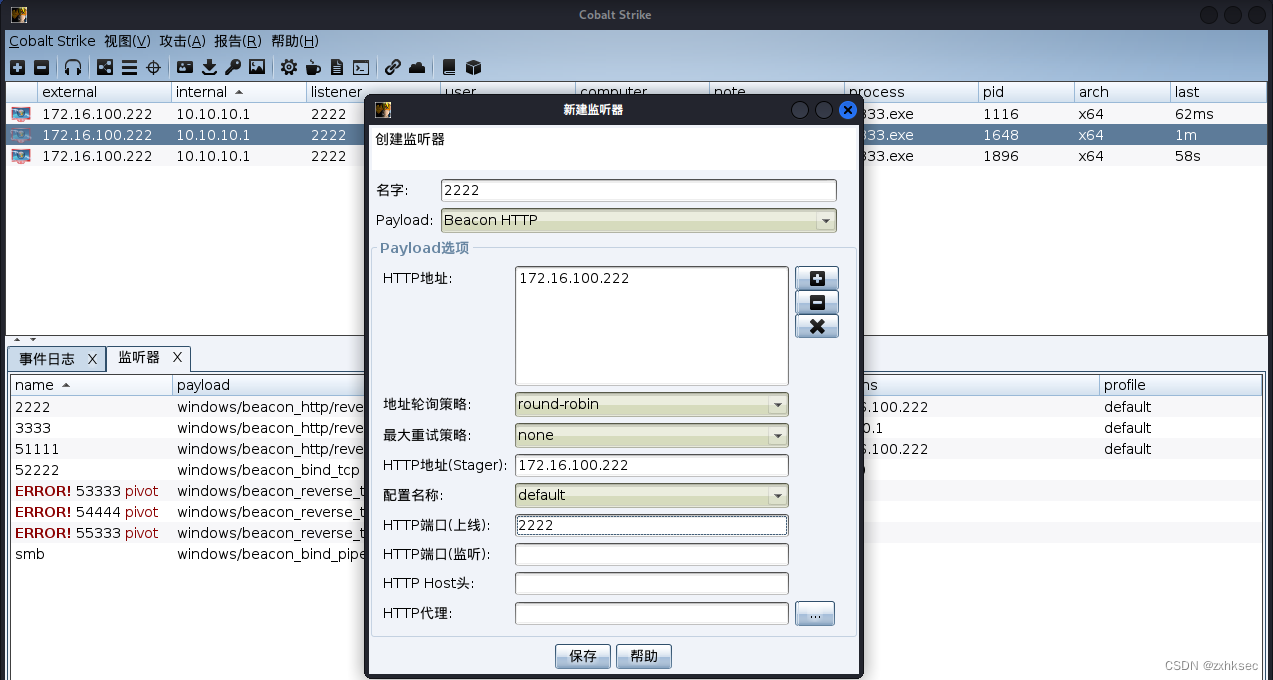Click the HTTP端口(上线) field
This screenshot has height=680, width=1273.
pos(652,525)
